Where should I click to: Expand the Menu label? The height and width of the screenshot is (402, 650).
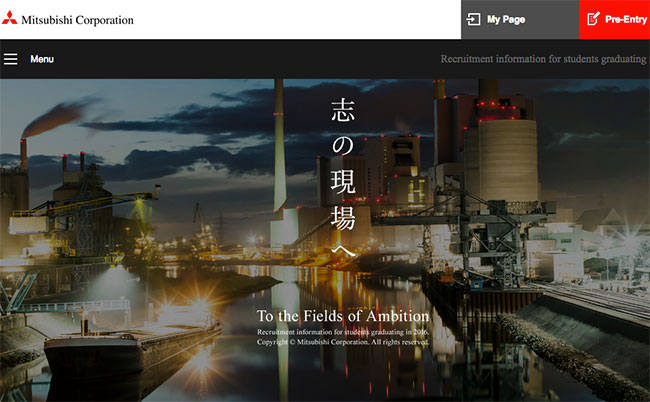42,59
